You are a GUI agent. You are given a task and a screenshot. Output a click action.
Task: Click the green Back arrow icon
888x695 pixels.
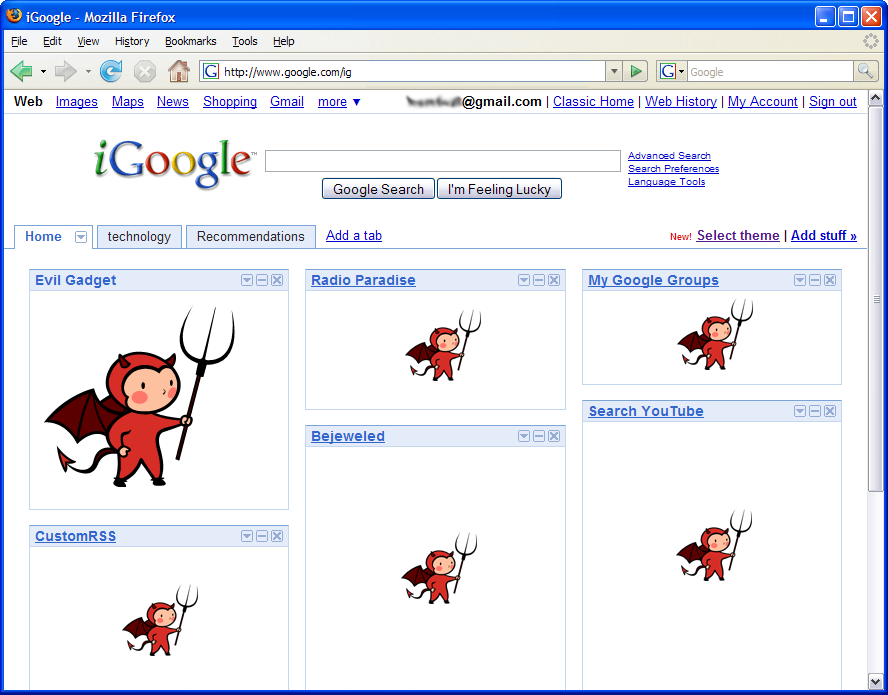pos(21,71)
